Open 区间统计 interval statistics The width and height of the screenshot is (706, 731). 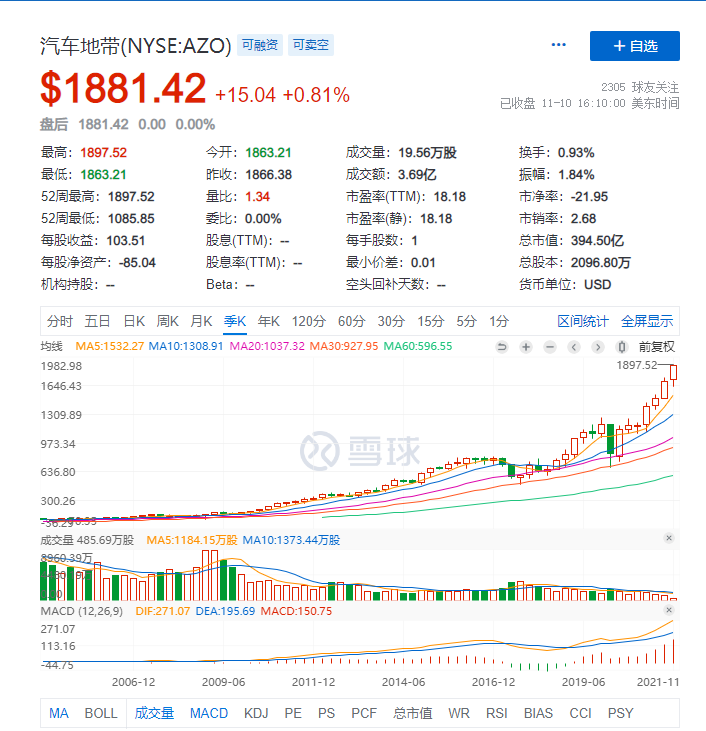(x=583, y=321)
